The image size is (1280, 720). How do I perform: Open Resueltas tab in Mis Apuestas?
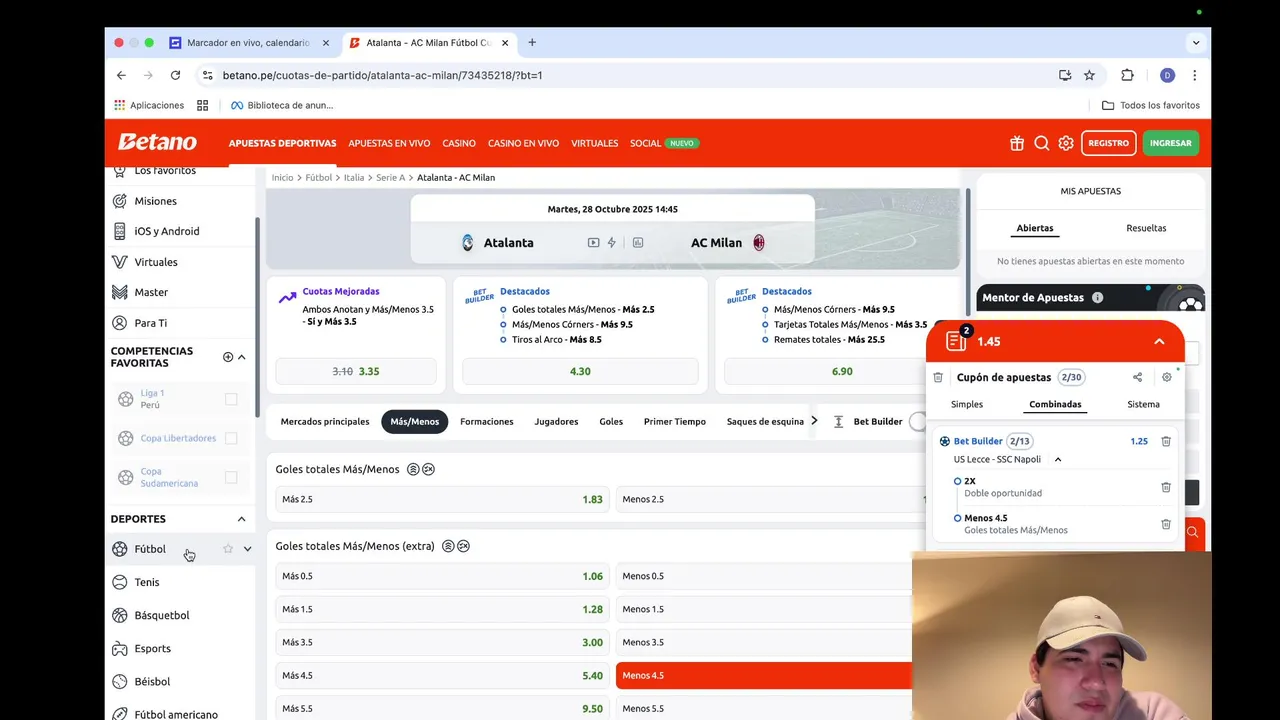coord(1146,228)
